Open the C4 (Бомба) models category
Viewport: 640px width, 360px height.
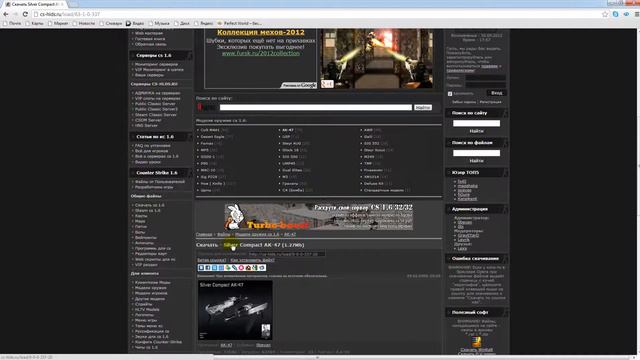point(293,190)
